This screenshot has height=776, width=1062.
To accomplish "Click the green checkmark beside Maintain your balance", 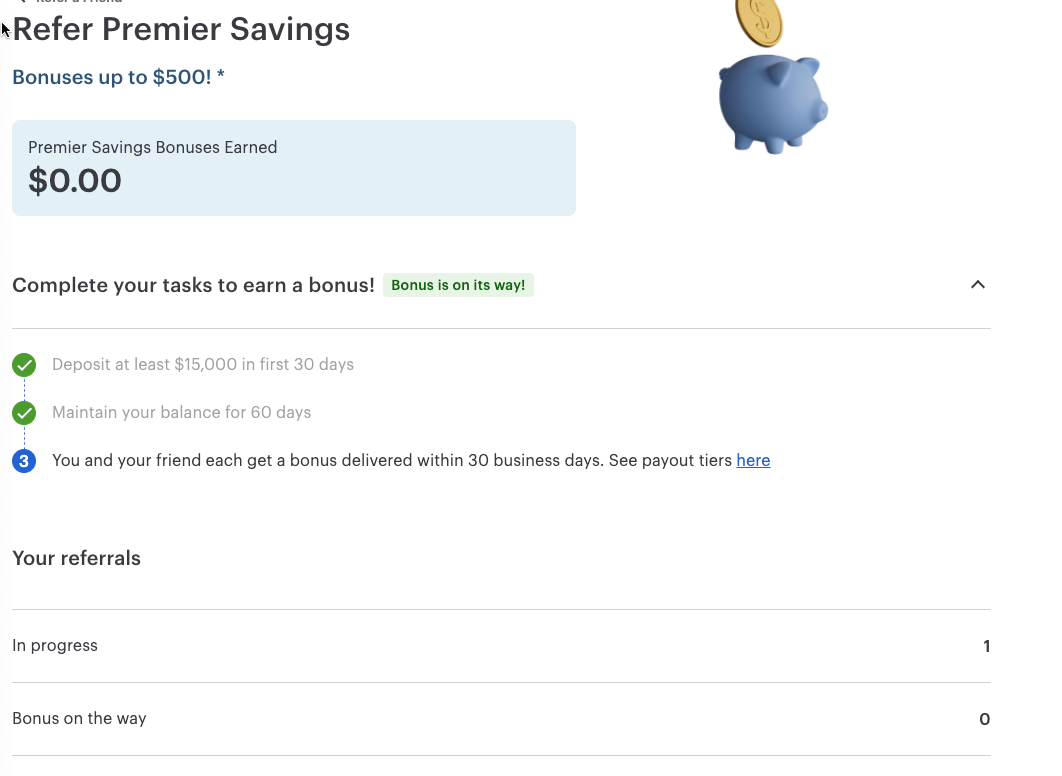I will [24, 413].
